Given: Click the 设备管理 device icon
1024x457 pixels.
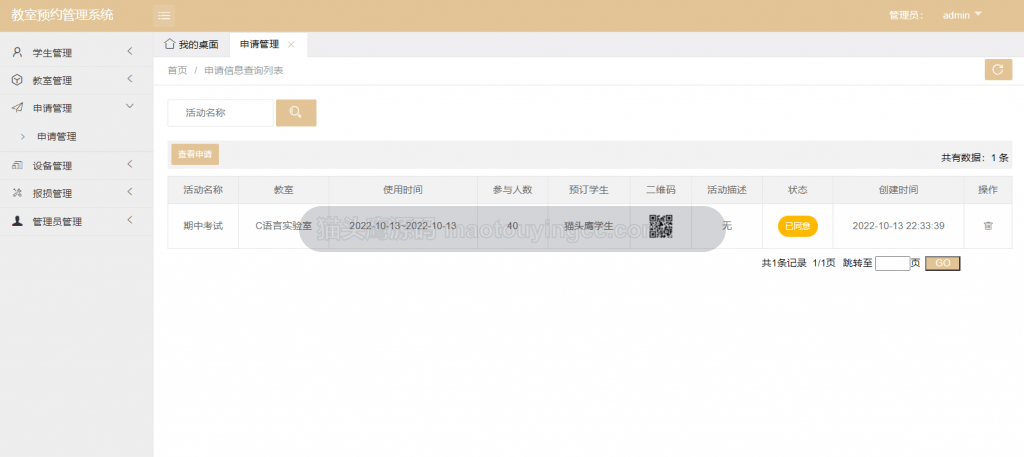Looking at the screenshot, I should pos(18,166).
